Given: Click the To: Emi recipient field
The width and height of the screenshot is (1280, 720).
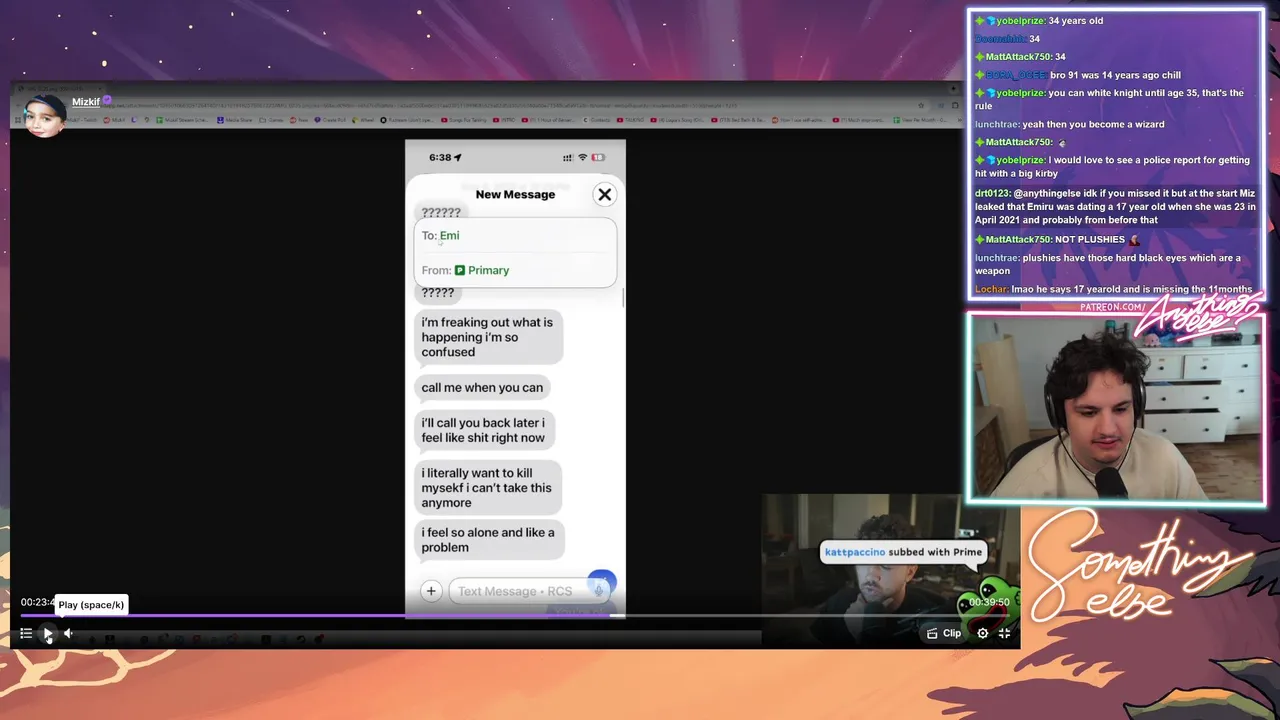Looking at the screenshot, I should click(515, 236).
